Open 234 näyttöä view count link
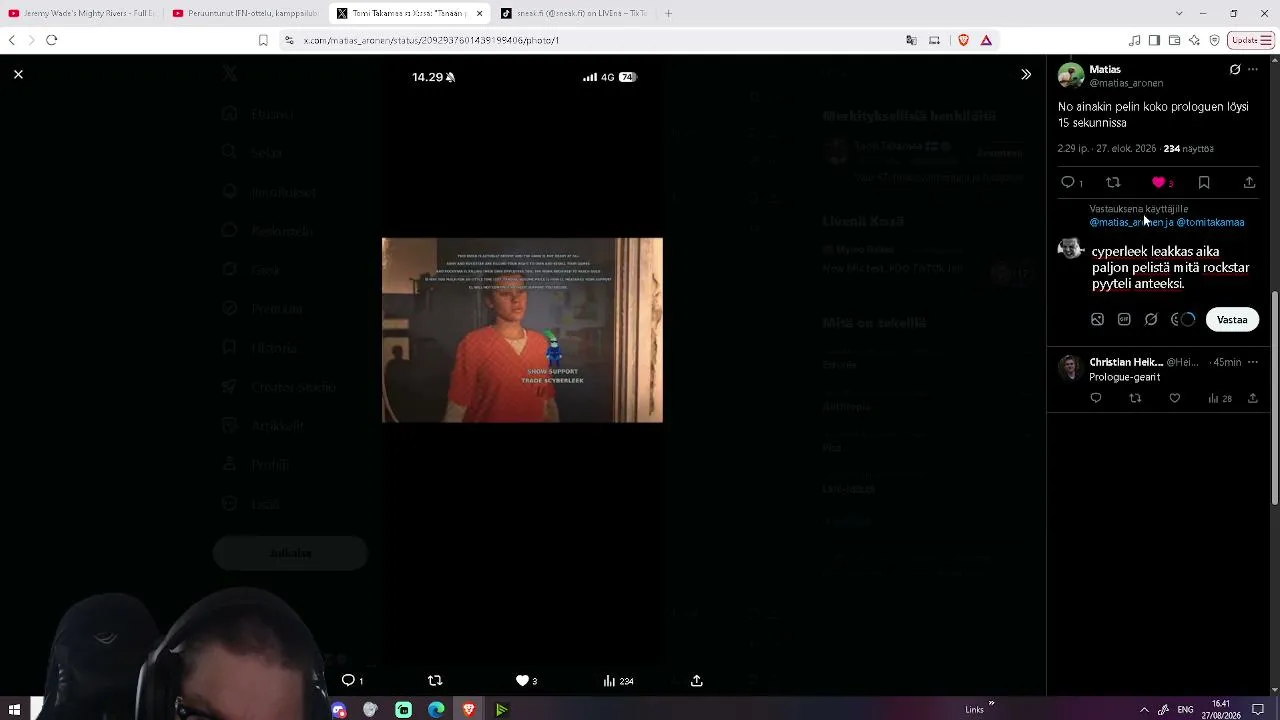Screen dimensions: 1280x720 1189,148
